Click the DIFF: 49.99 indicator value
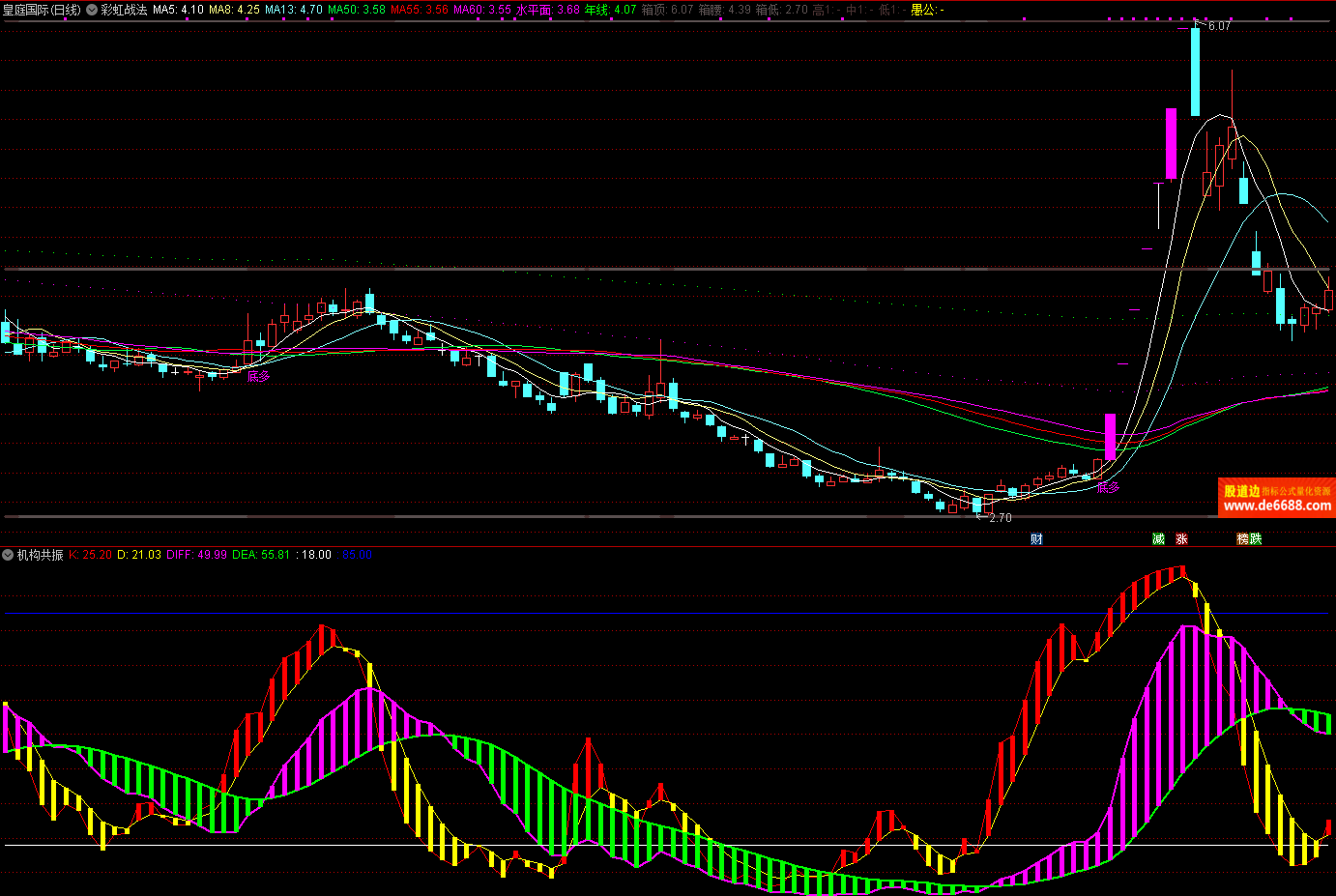 196,555
